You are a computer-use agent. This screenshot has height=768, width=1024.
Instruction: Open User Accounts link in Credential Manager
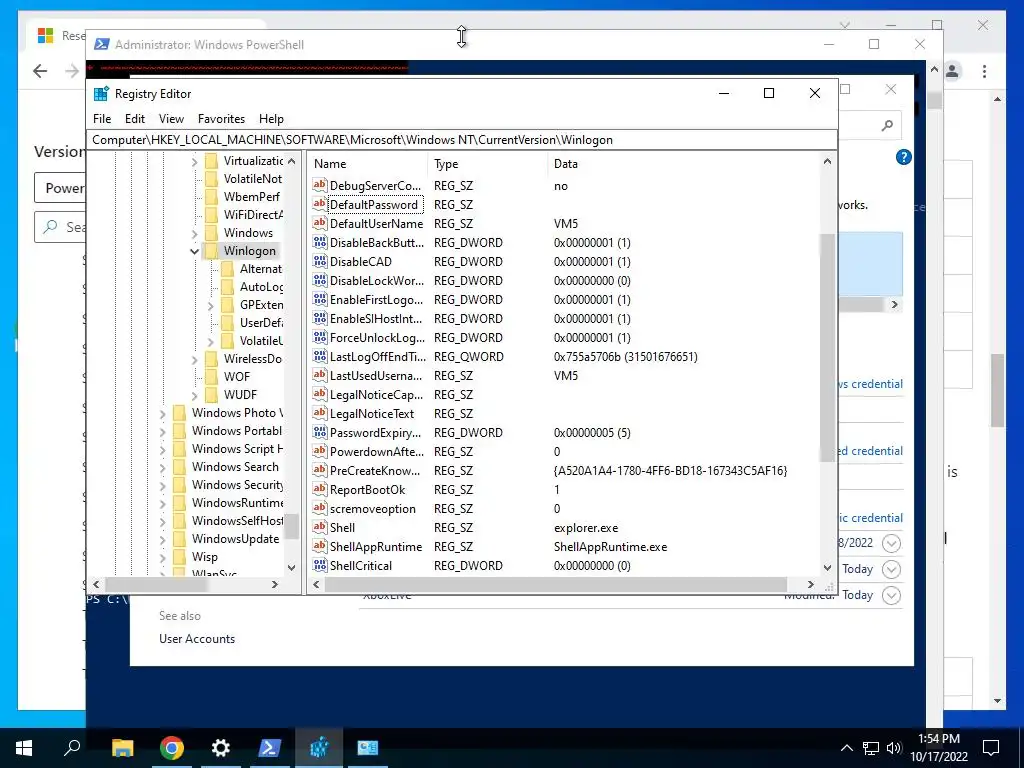tap(197, 639)
